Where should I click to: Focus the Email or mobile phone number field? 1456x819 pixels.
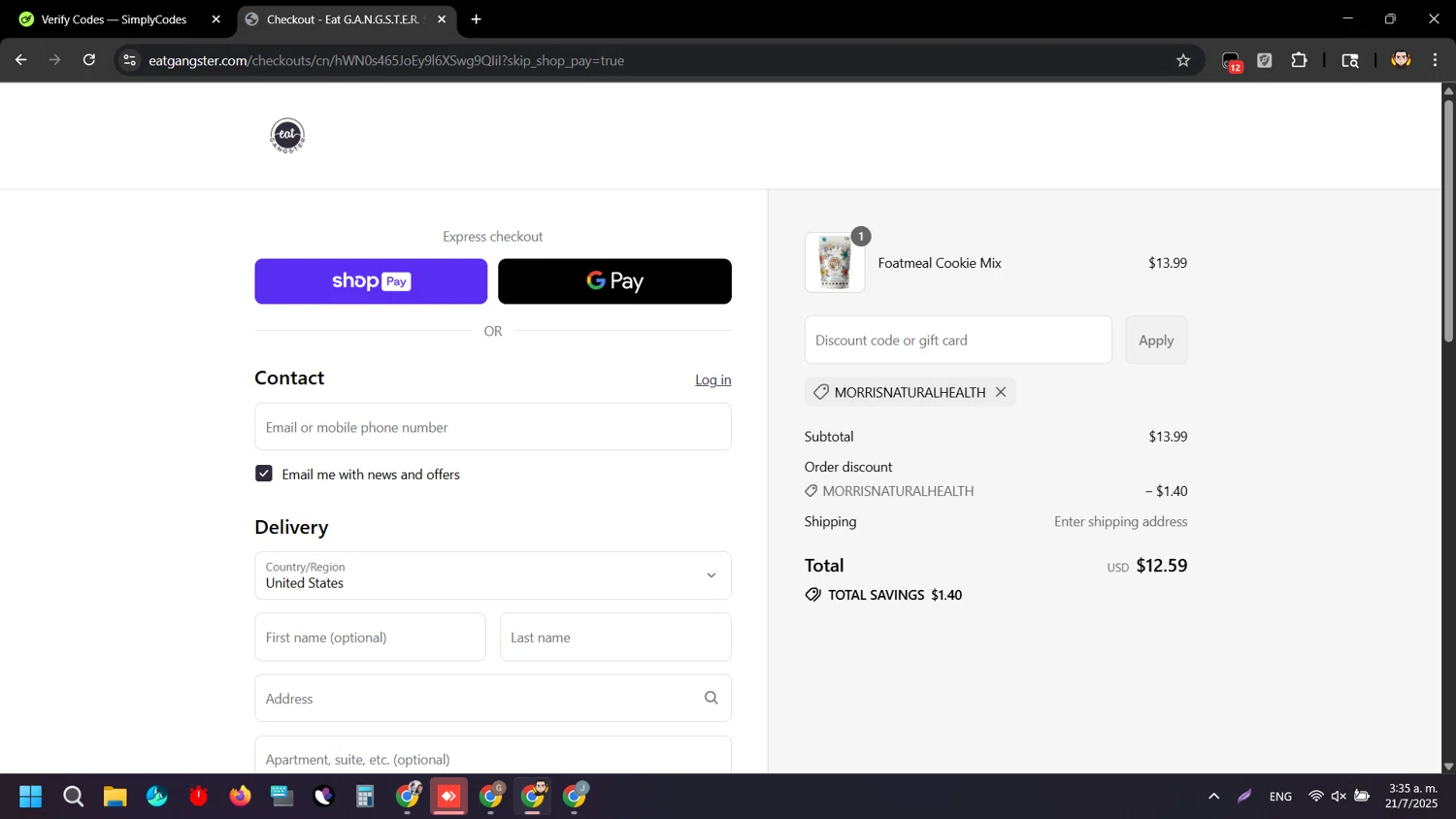pyautogui.click(x=493, y=427)
